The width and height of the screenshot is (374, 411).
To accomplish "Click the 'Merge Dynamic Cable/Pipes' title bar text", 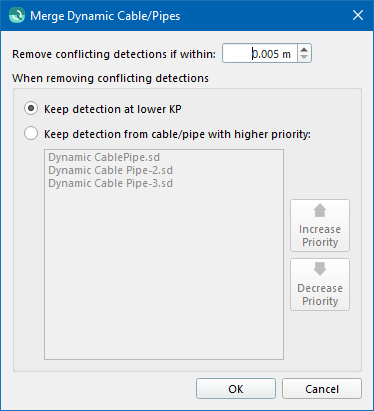I will pyautogui.click(x=105, y=16).
